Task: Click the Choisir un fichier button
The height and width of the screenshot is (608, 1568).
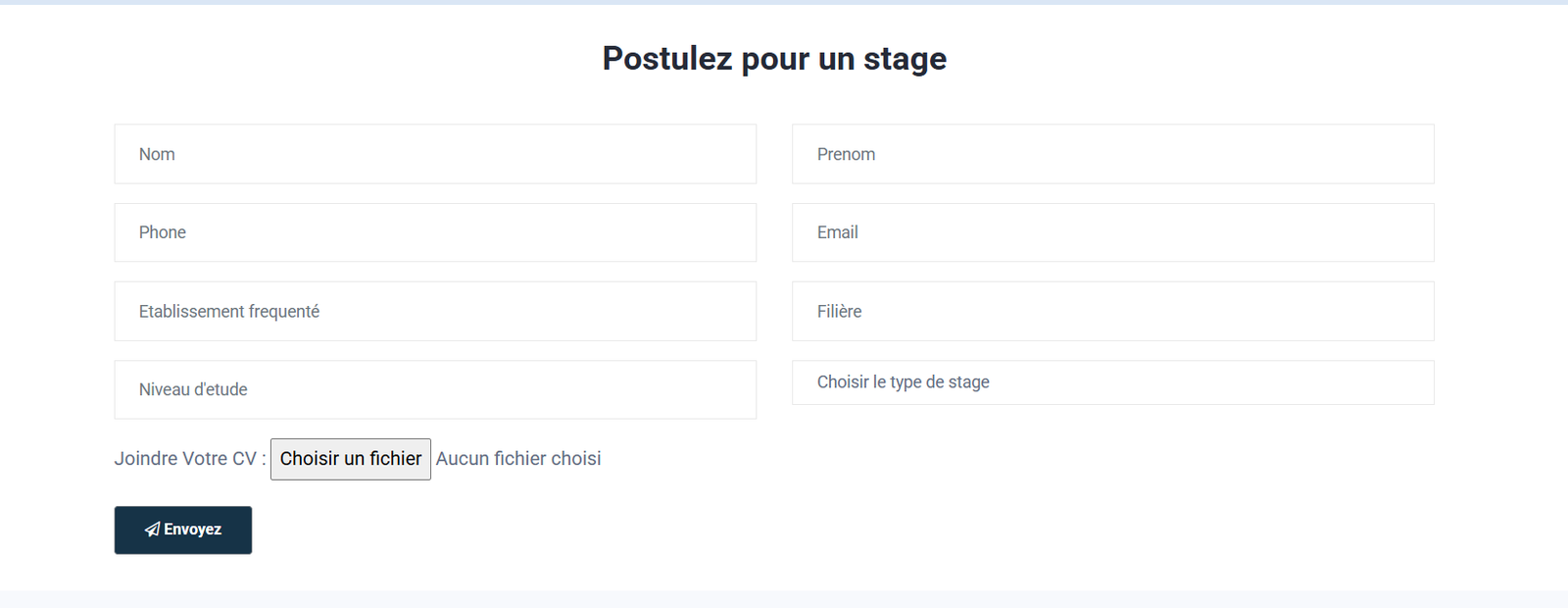Action: tap(350, 458)
